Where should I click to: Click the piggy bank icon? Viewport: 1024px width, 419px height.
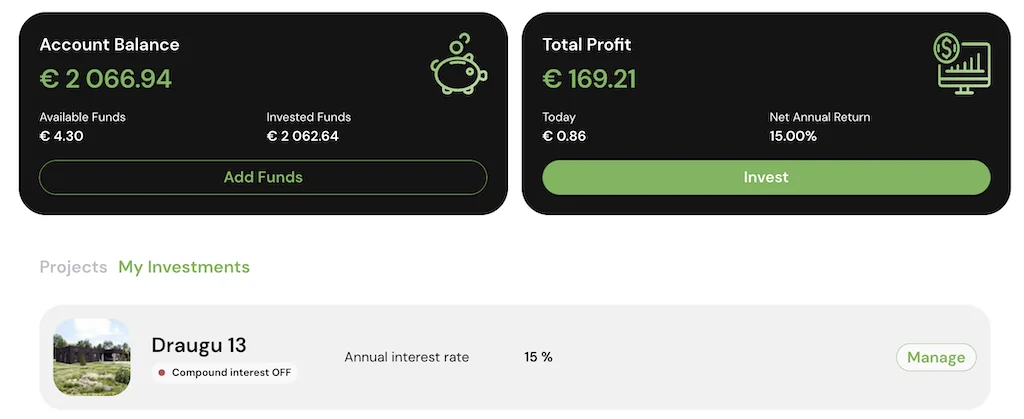[459, 65]
